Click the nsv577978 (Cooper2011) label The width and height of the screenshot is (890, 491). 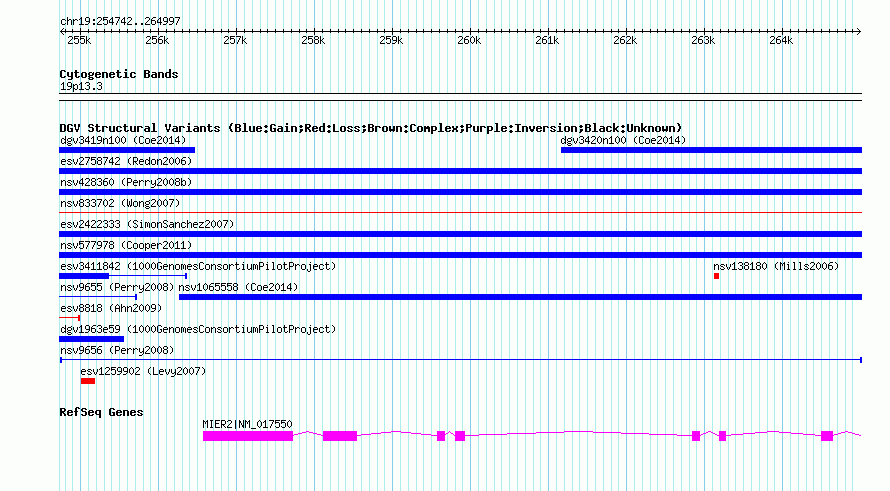pyautogui.click(x=126, y=245)
